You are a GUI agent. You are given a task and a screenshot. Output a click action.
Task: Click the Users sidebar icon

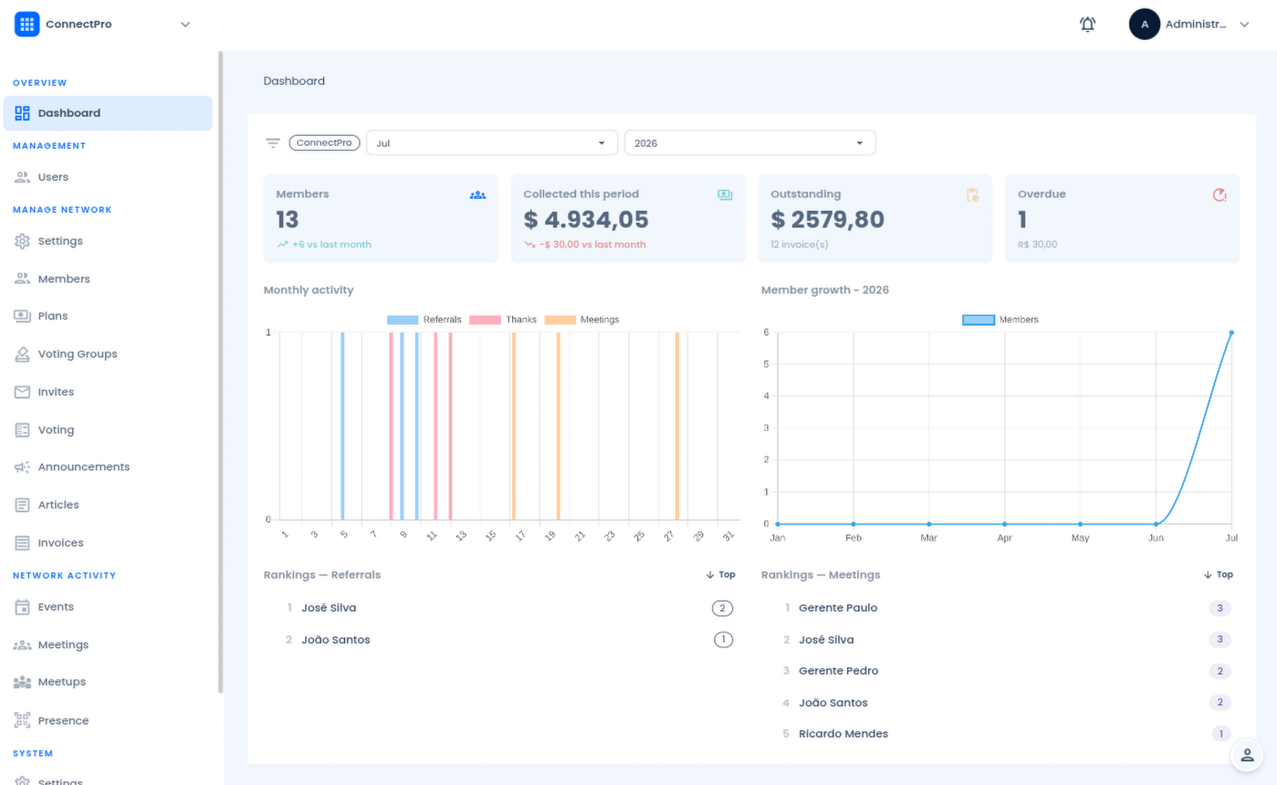pos(22,177)
